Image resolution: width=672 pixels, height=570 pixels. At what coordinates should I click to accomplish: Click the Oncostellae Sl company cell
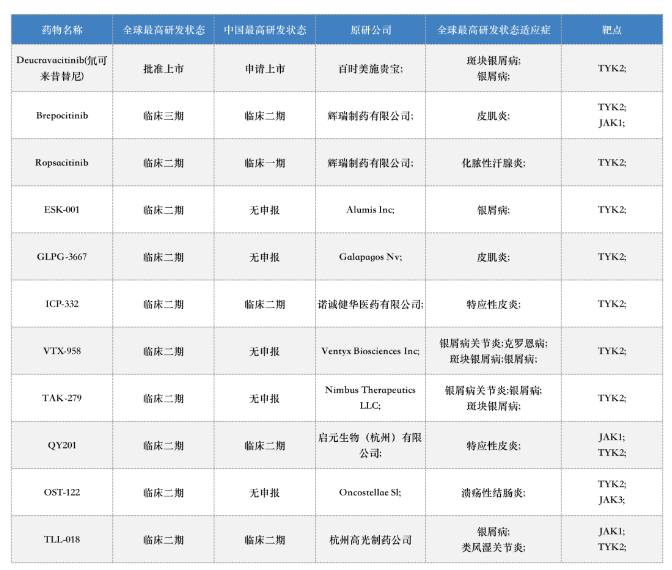pos(371,492)
